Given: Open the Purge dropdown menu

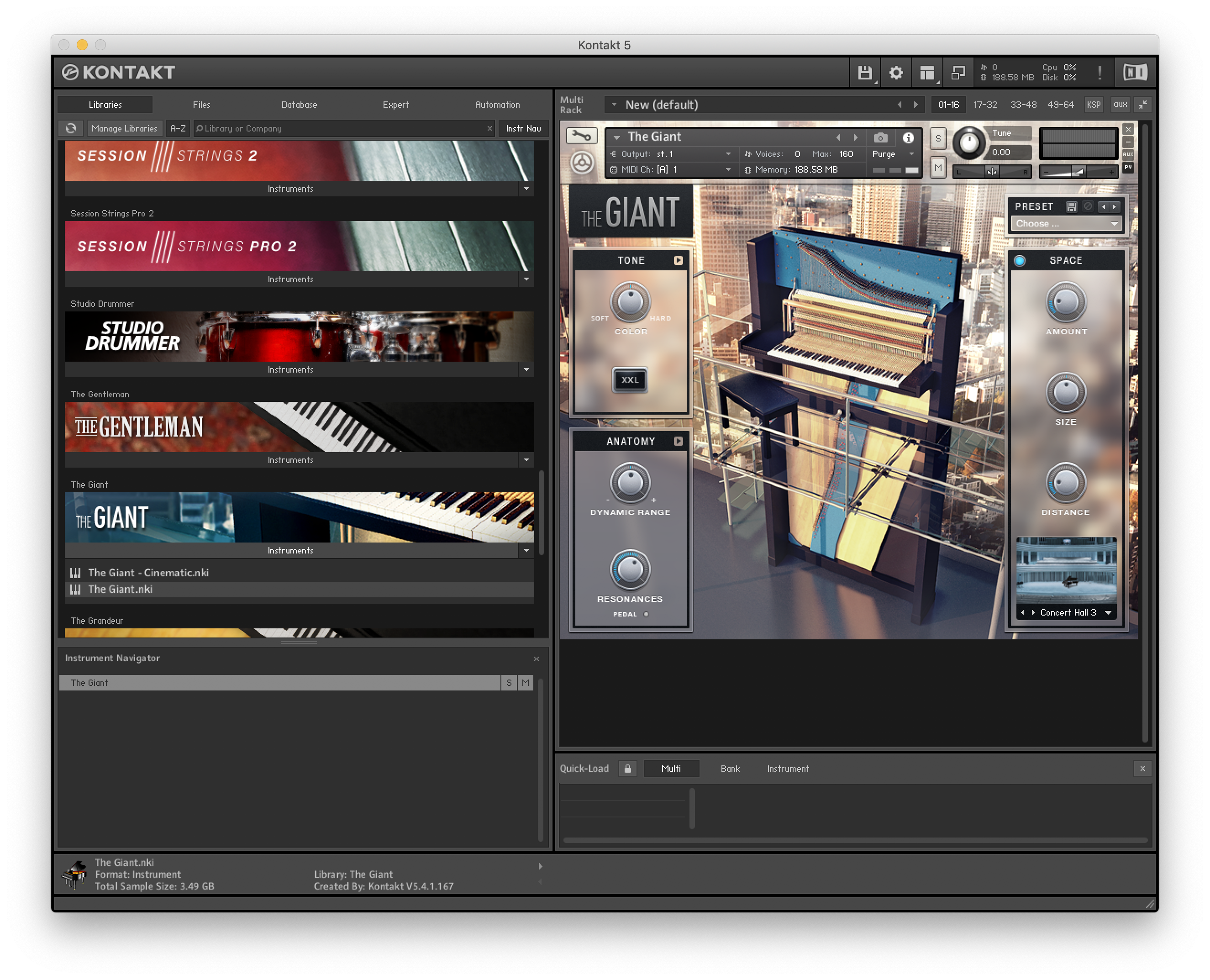Looking at the screenshot, I should (893, 153).
